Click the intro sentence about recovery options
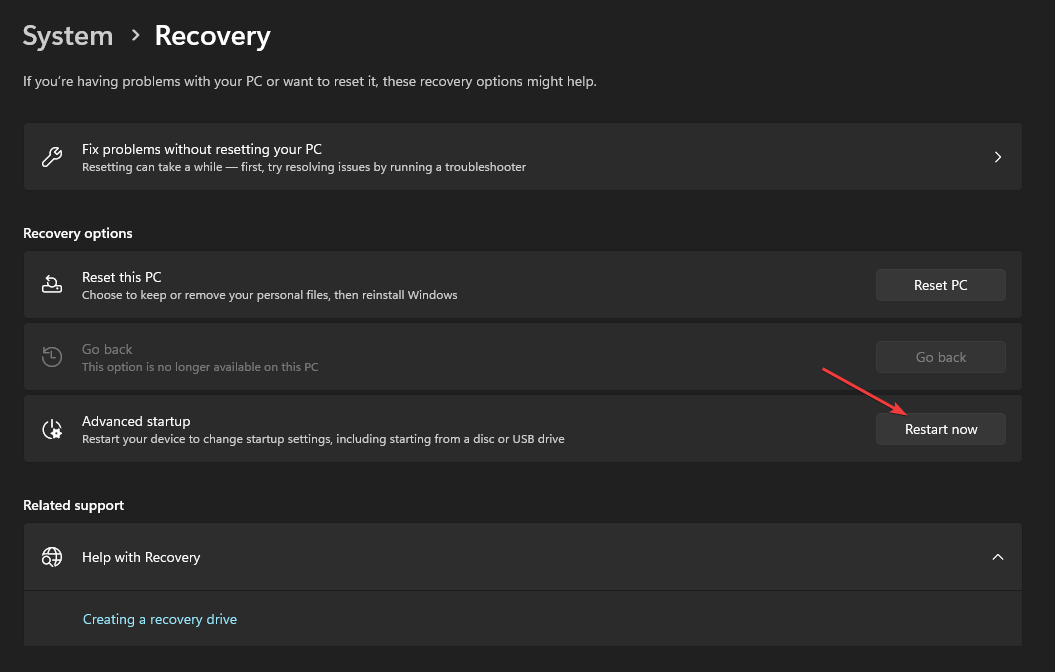 [310, 81]
